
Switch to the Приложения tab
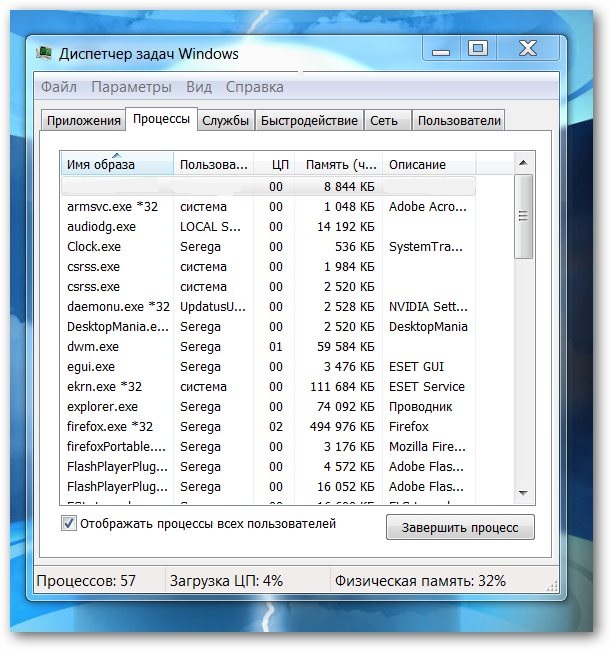(83, 121)
